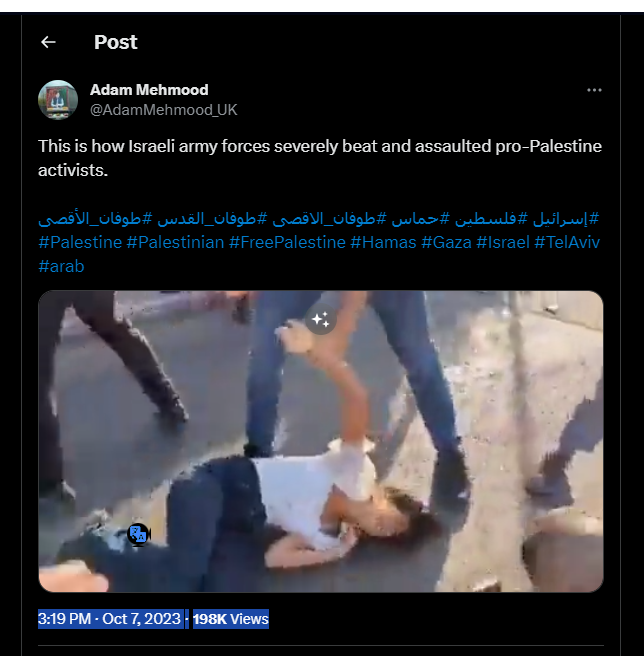The image size is (644, 656).
Task: Open the Arabic #إسرائيل hashtag
Action: [566, 218]
